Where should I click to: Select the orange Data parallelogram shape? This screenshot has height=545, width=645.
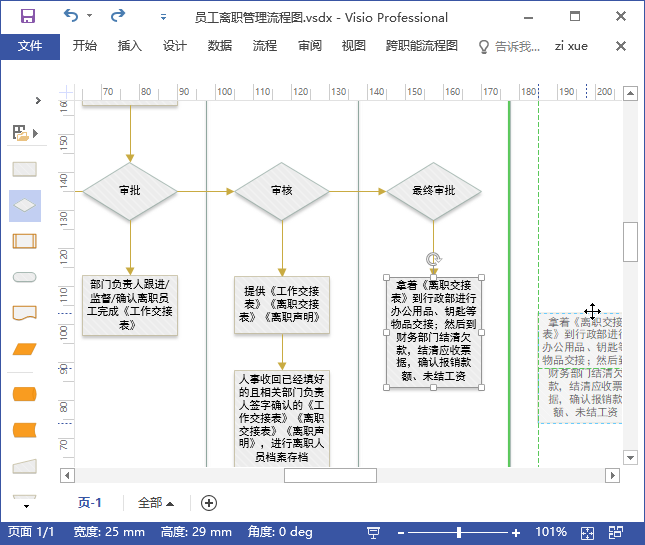pos(25,349)
